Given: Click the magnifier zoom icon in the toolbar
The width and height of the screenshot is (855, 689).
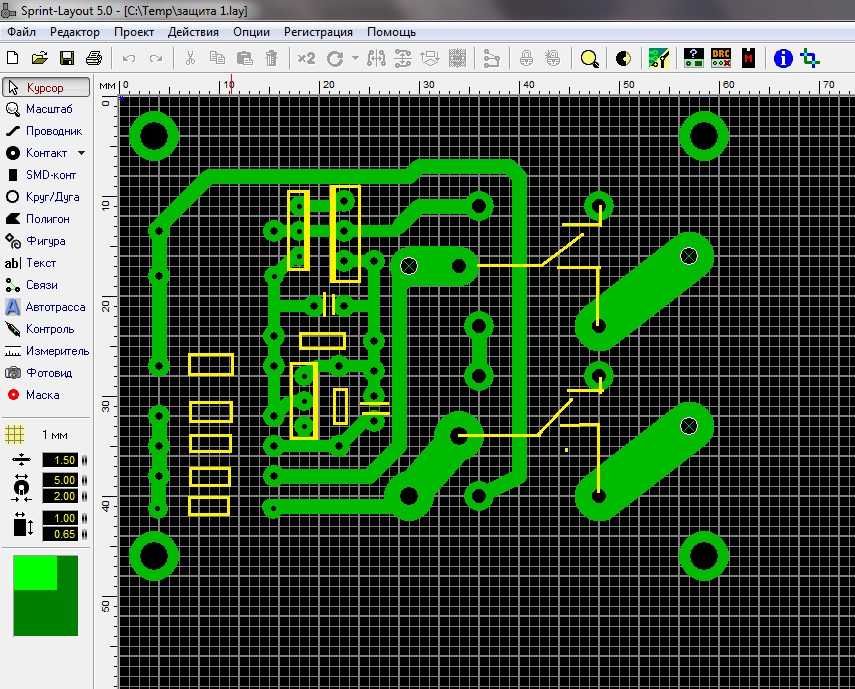Looking at the screenshot, I should 589,58.
